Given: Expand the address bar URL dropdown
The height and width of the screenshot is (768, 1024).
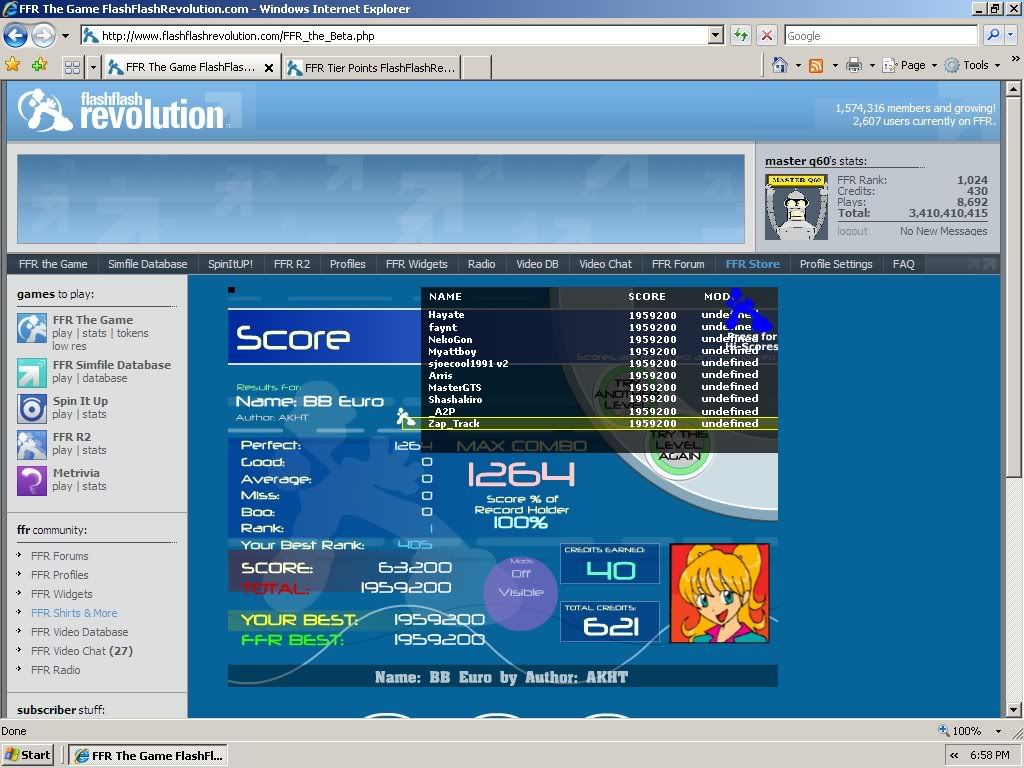Looking at the screenshot, I should coord(716,35).
